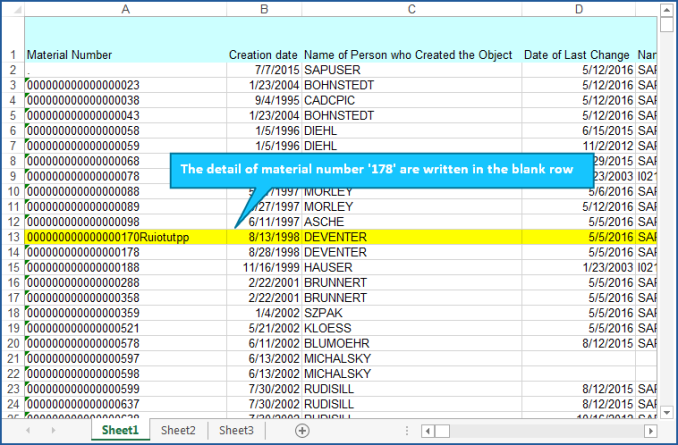The image size is (678, 445).
Task: Go to the previous sheet with the tab arrow
Action: coord(28,430)
